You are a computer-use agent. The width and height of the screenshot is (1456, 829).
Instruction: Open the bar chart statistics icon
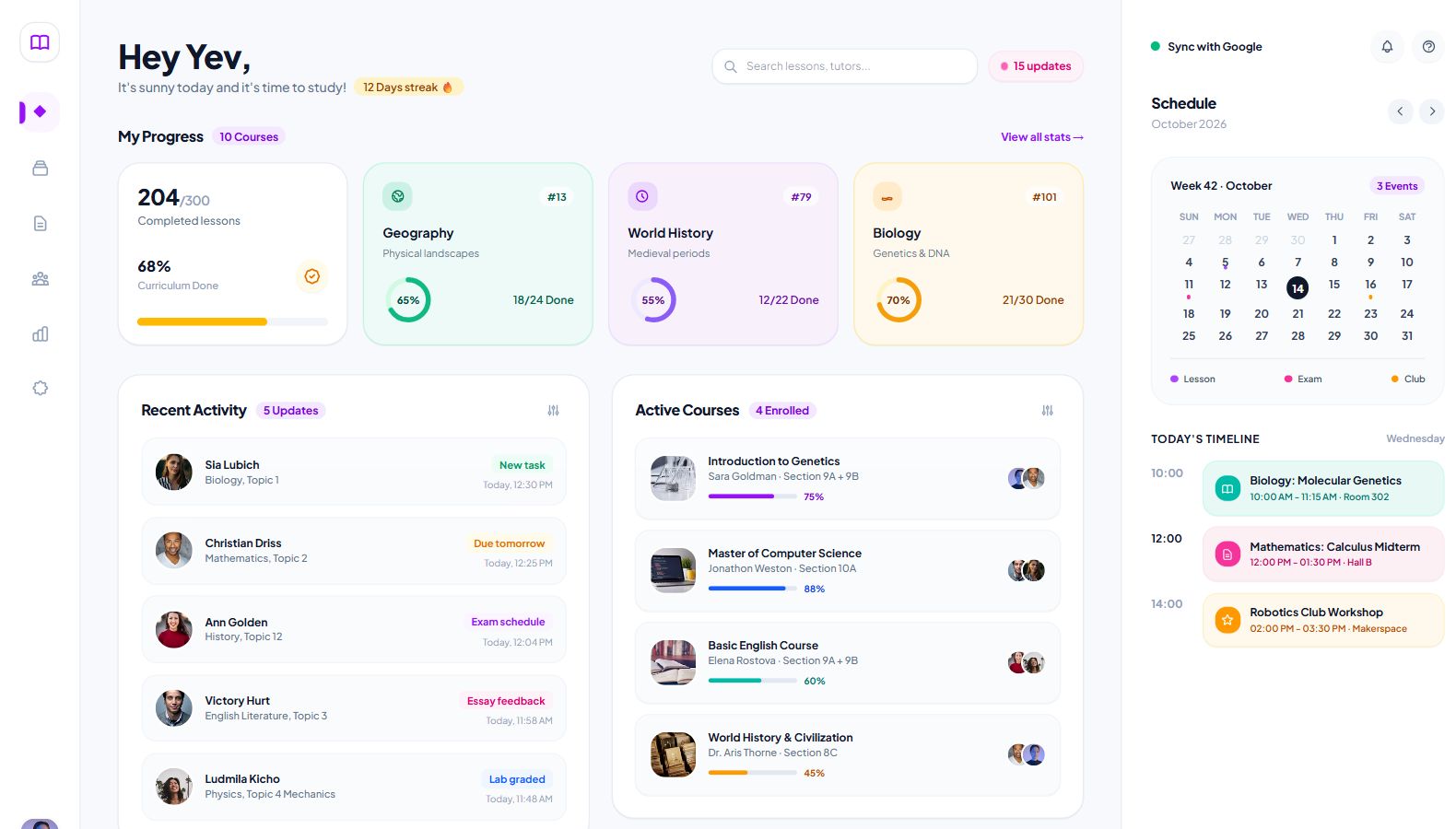[40, 333]
